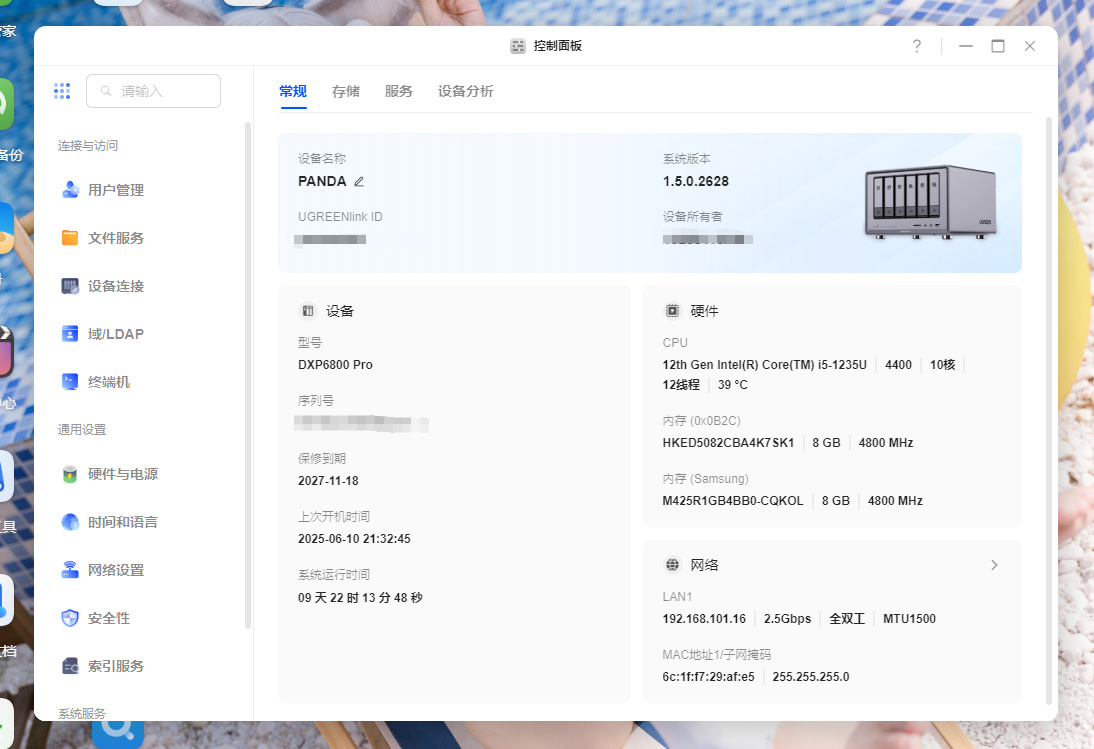Expand the 网络 section chevron arrow

click(x=994, y=565)
